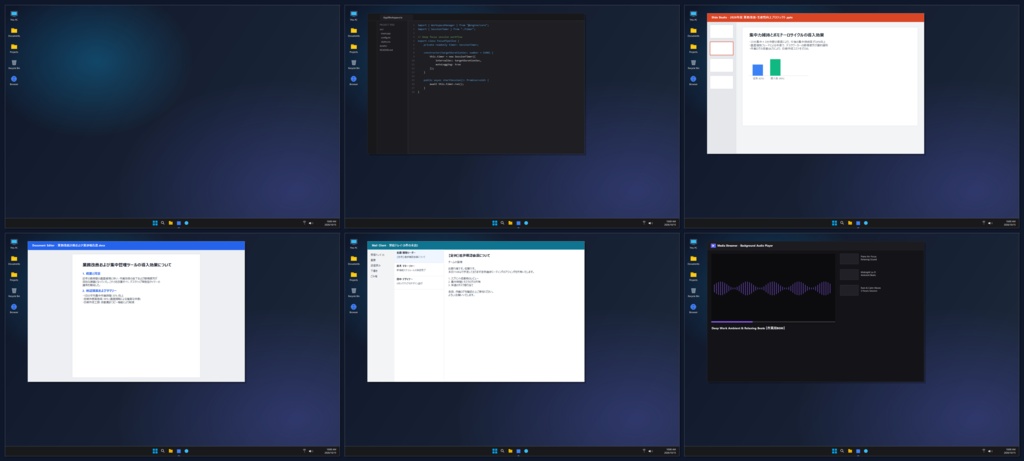Open Projects folder on the empty desktop
This screenshot has width=1024, height=461.
14,46
